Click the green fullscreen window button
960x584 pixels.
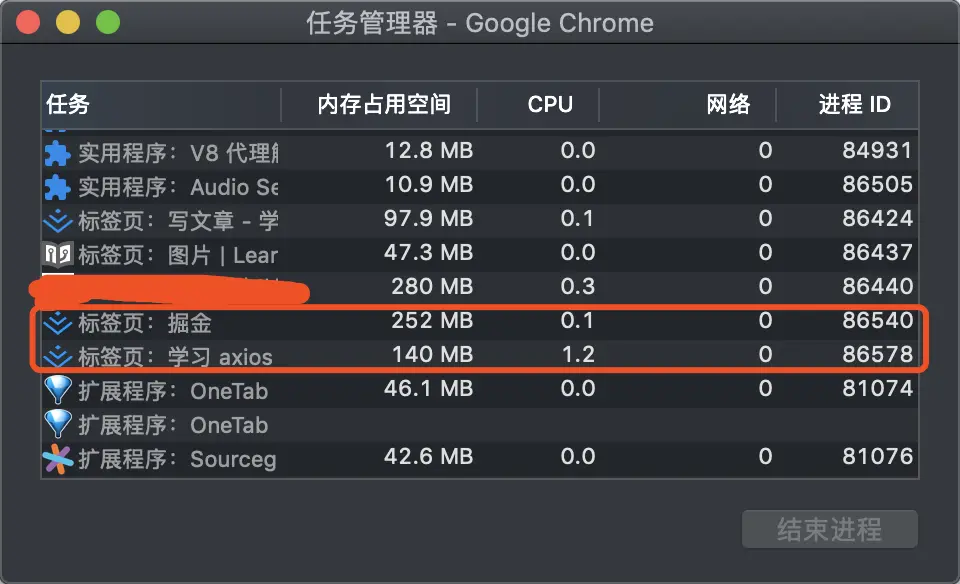click(x=107, y=23)
